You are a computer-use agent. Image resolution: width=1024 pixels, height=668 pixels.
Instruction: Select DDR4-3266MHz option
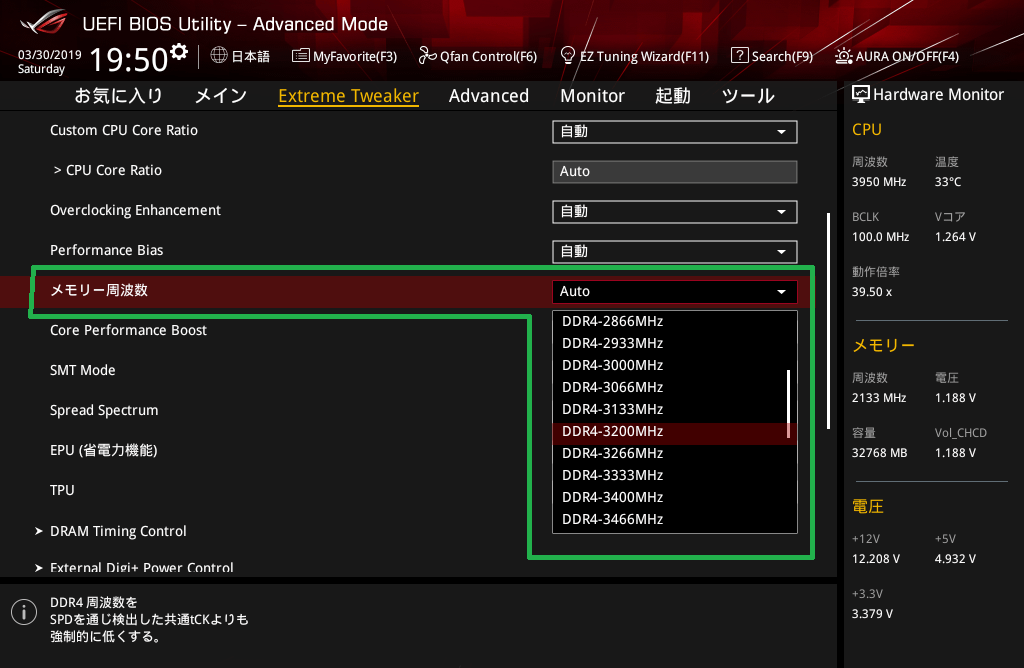(x=675, y=453)
